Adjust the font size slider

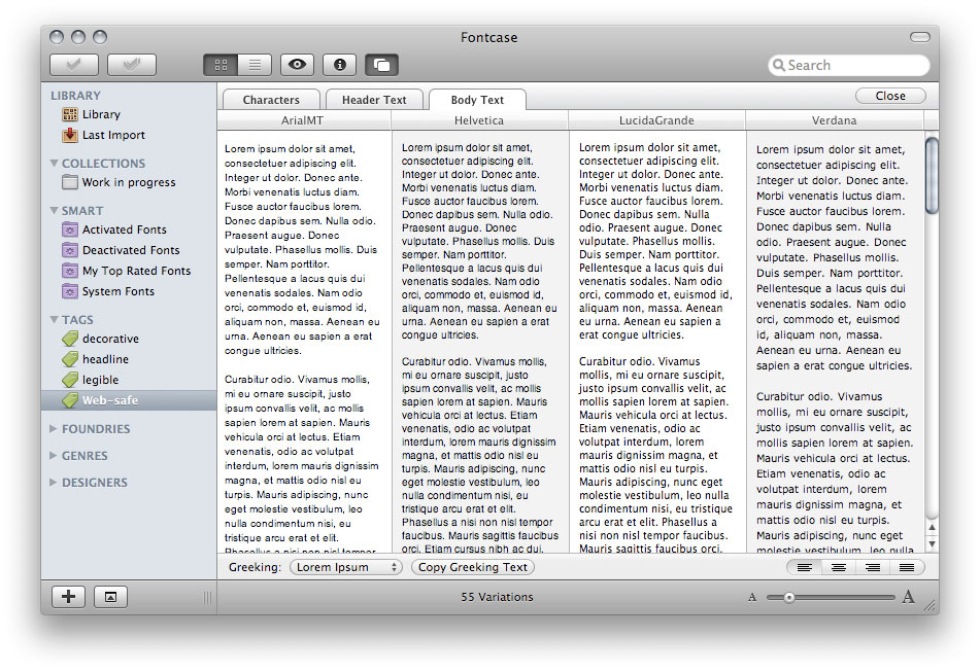coord(789,597)
